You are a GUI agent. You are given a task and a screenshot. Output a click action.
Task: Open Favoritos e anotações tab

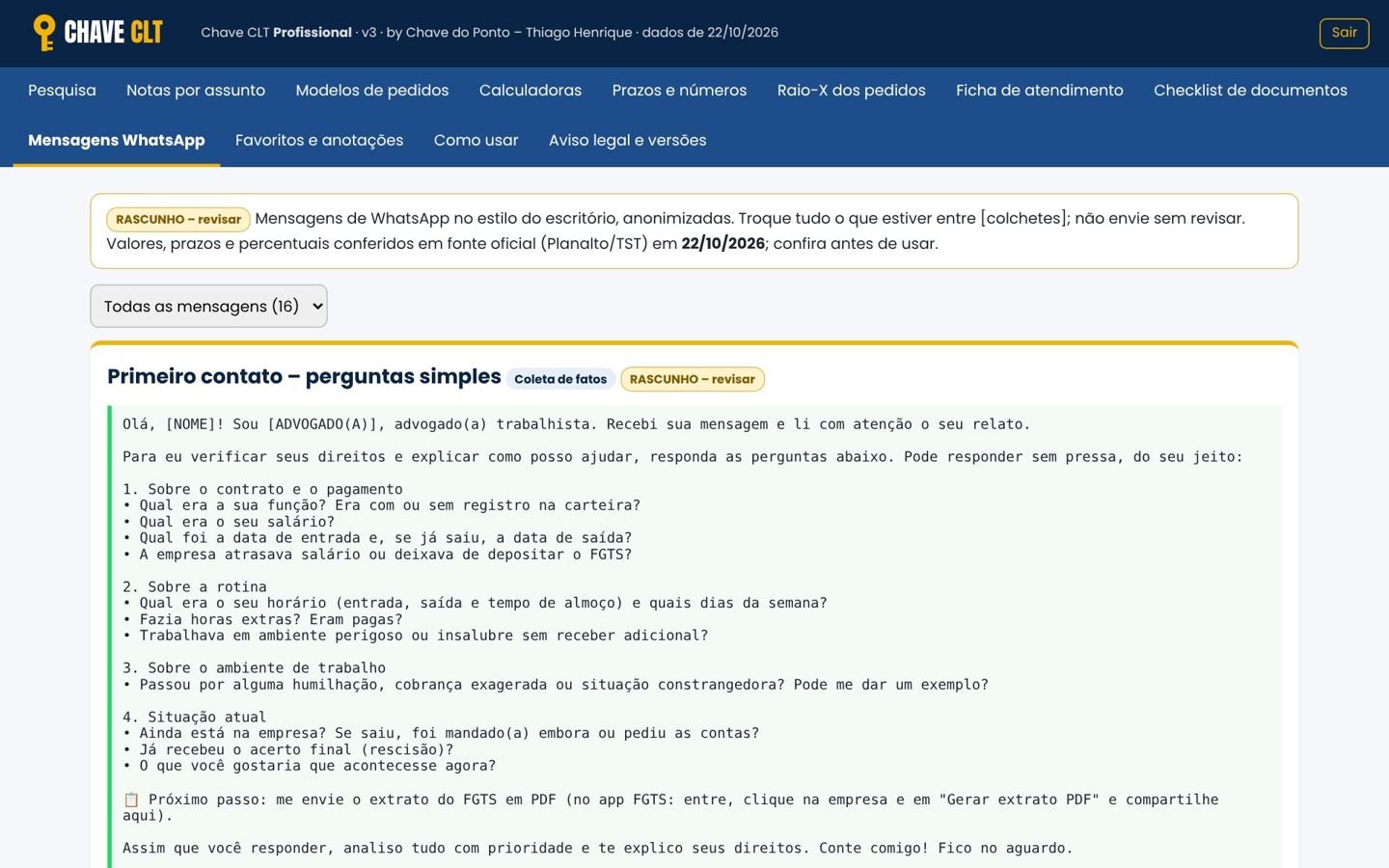coord(319,141)
